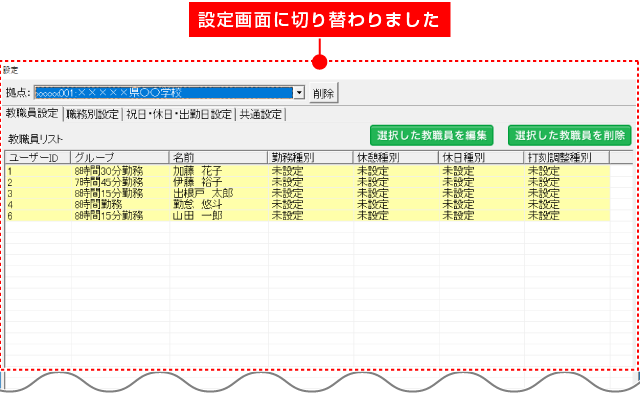Select the row for 加藤 花子
Image resolution: width=640 pixels, height=394 pixels.
pos(308,171)
